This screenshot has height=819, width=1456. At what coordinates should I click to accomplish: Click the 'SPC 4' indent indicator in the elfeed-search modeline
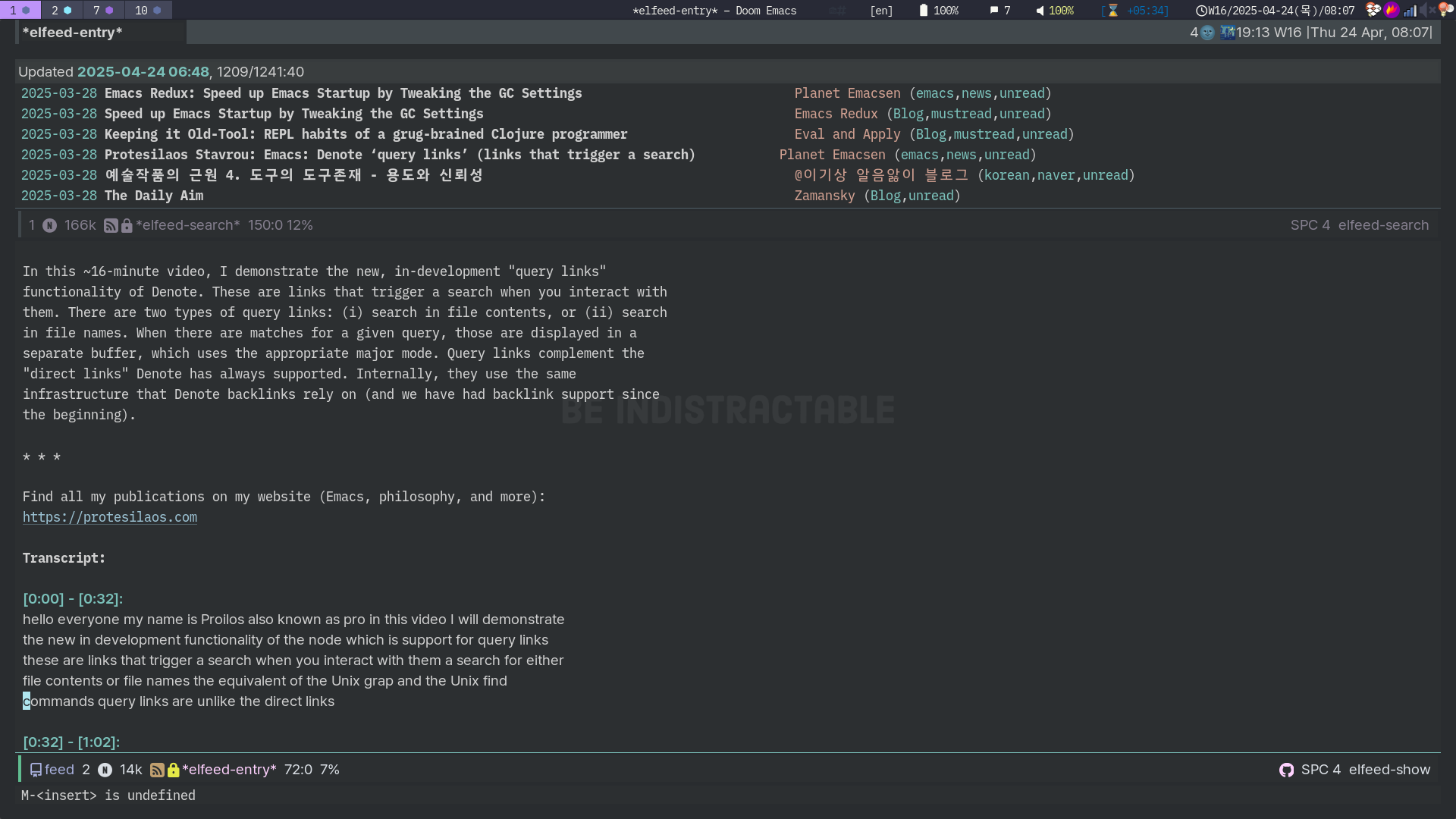point(1310,225)
